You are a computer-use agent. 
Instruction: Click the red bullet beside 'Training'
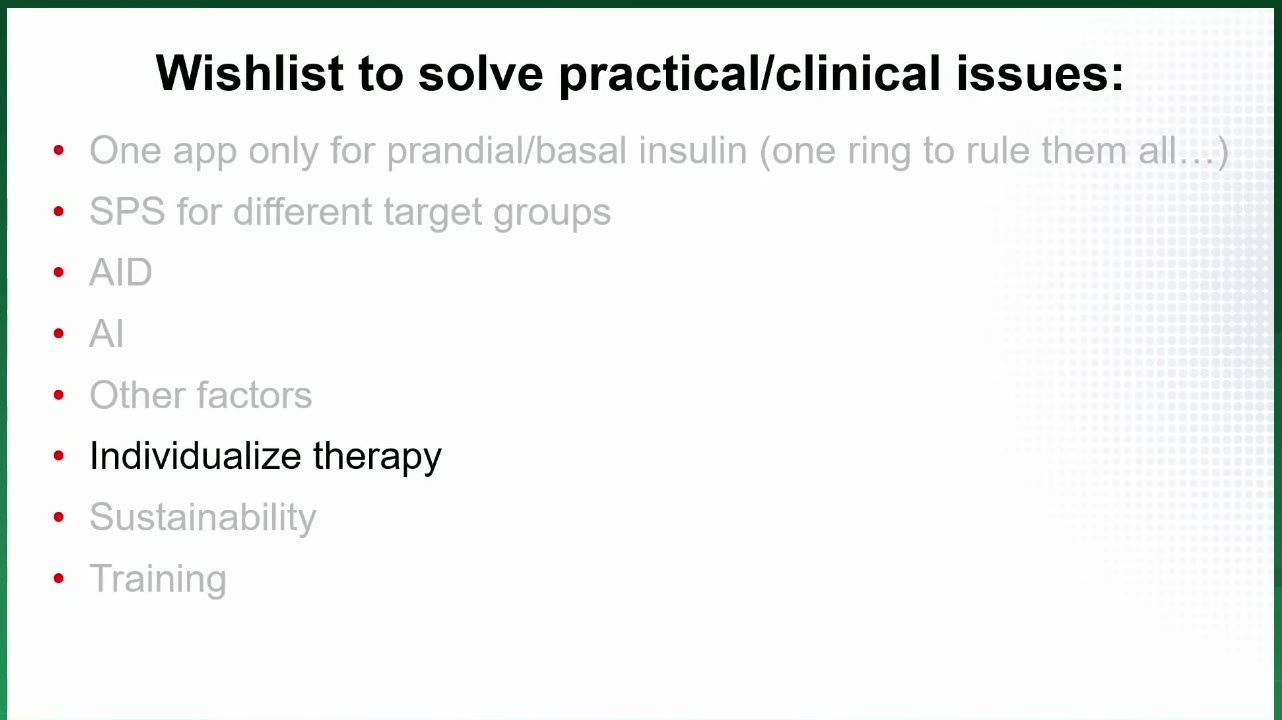59,578
